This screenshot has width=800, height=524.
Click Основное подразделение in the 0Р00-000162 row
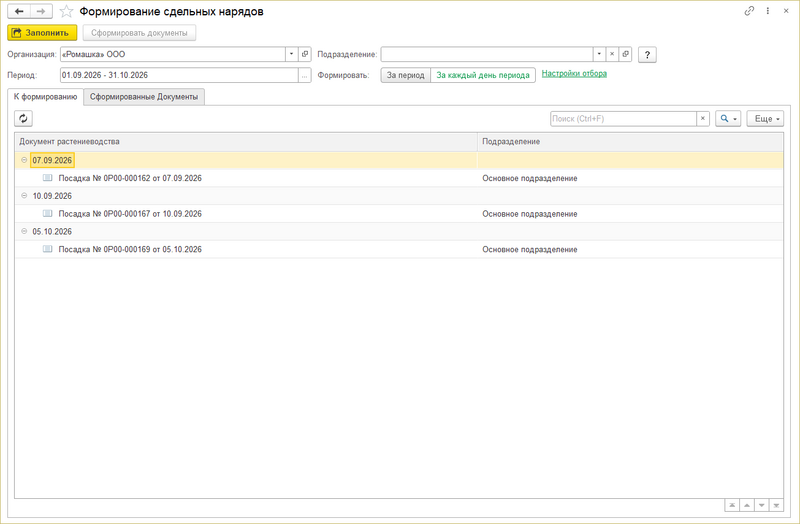coord(530,178)
